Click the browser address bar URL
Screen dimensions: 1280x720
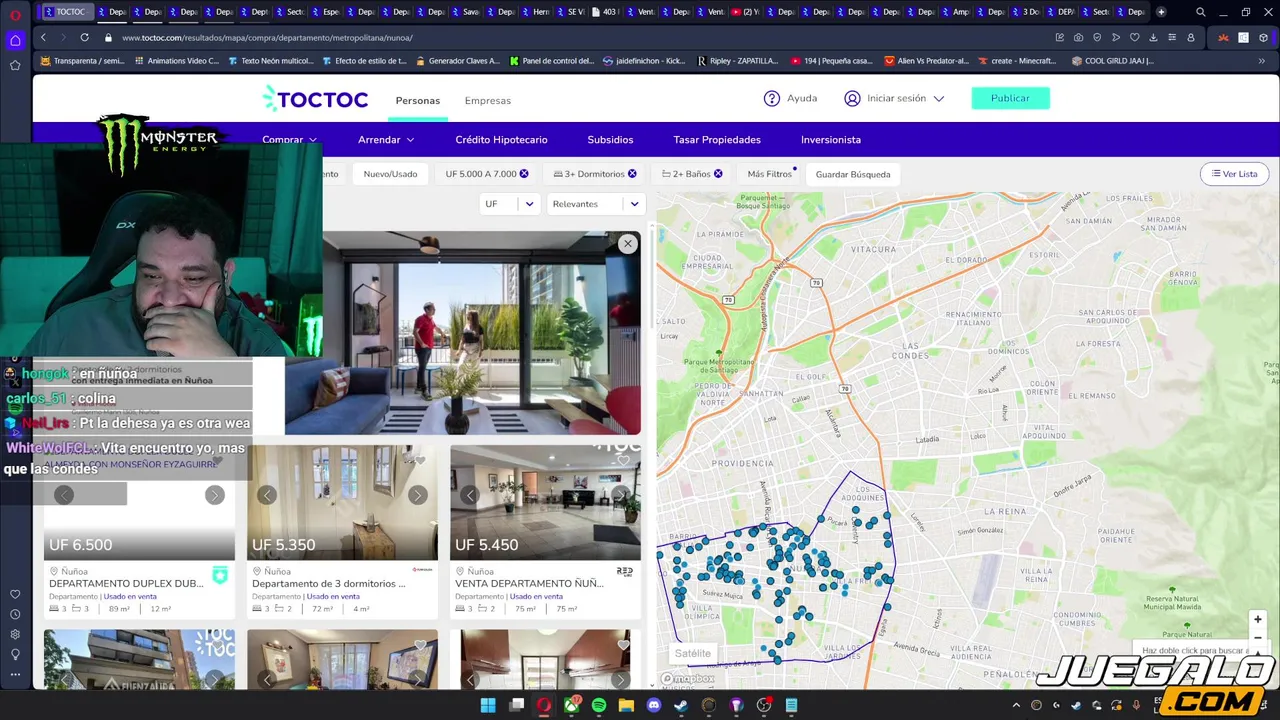click(267, 37)
